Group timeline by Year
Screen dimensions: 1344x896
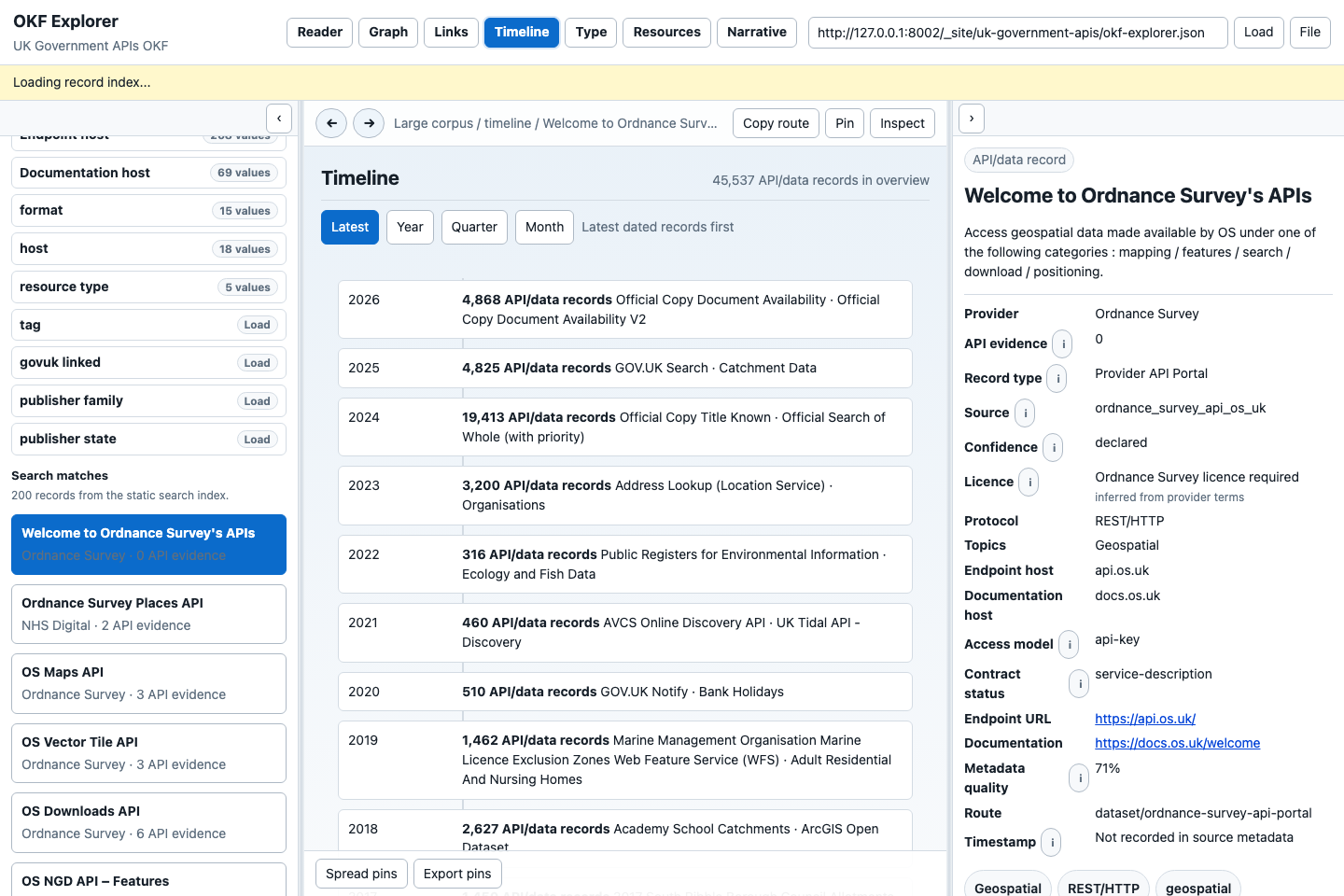click(410, 227)
